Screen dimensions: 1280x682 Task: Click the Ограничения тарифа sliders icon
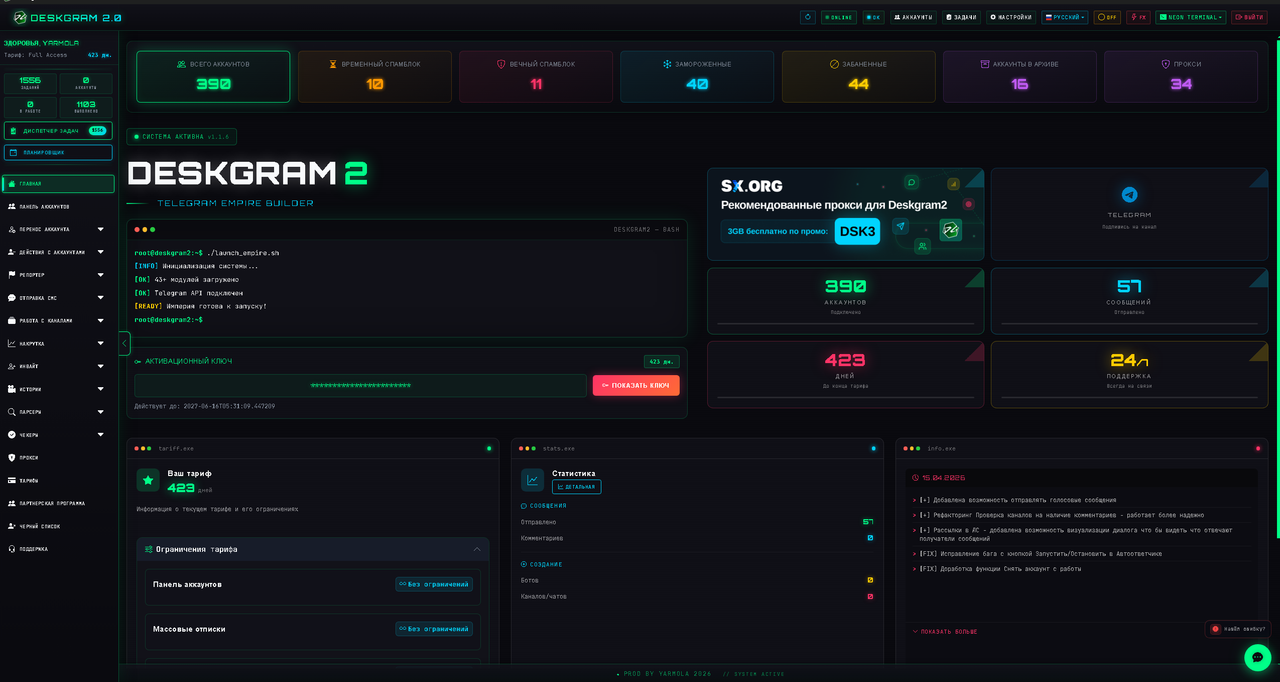click(x=149, y=549)
